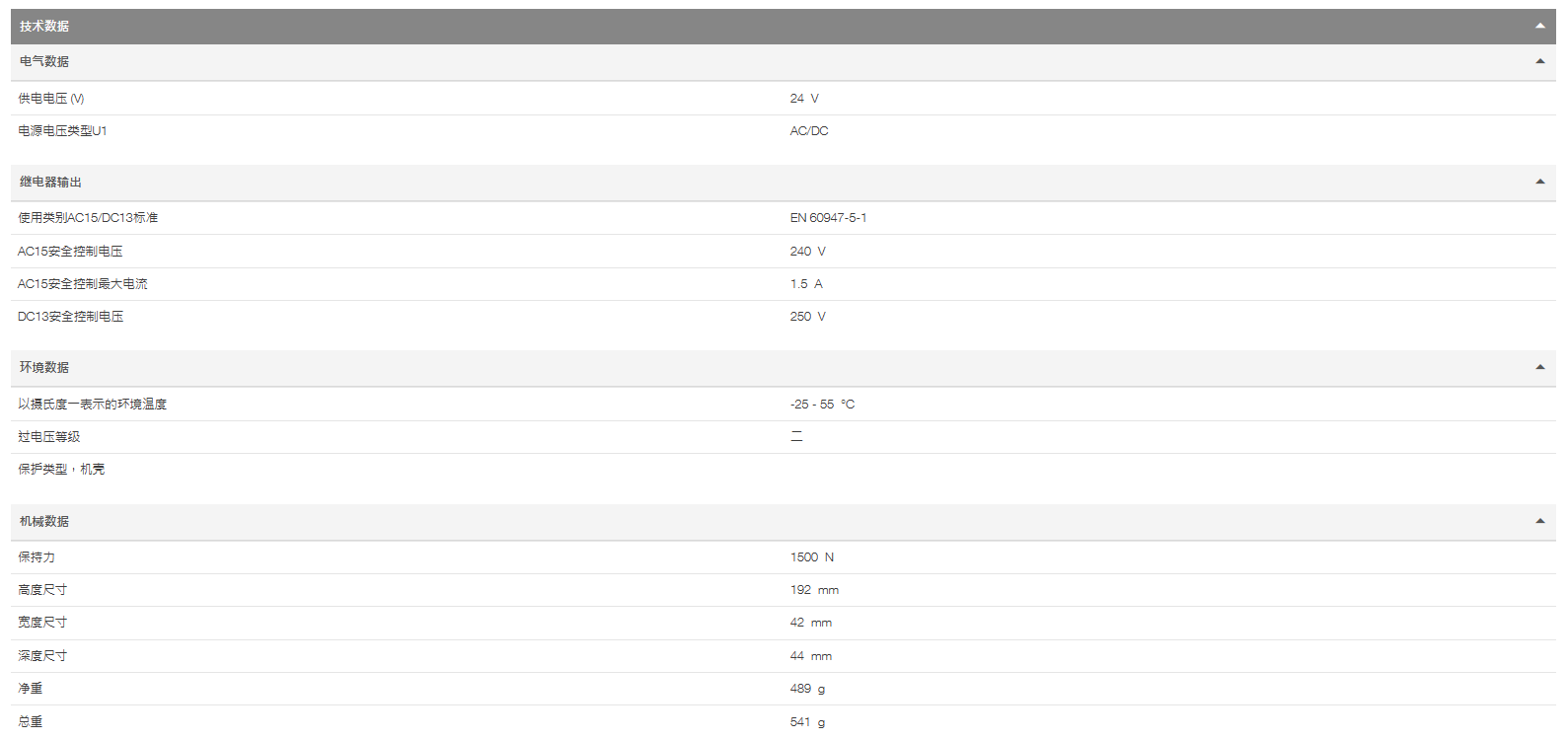The image size is (1568, 740).
Task: Collapse the 继电器输出 section arrow
Action: 1539,182
